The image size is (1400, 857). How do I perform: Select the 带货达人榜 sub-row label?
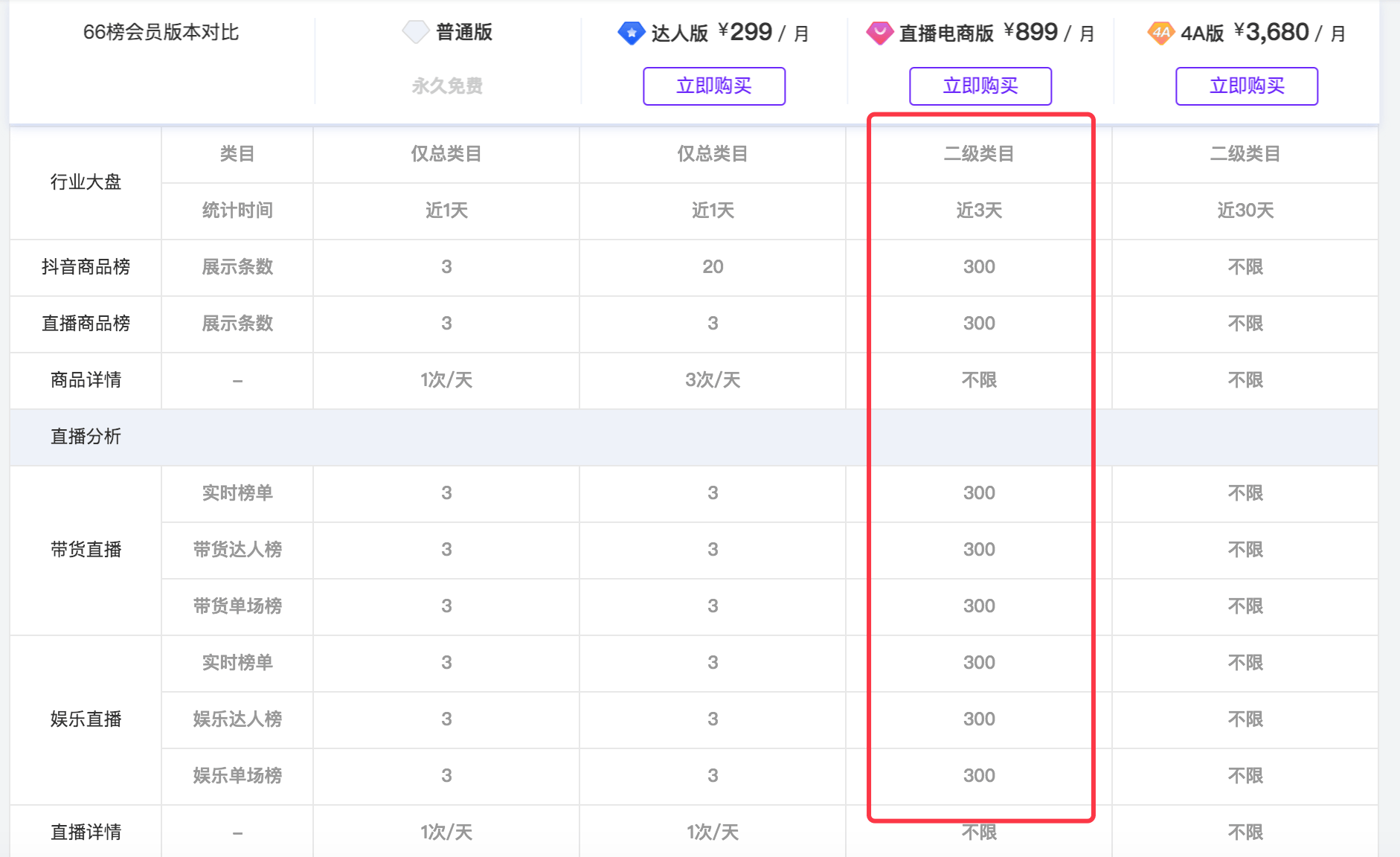[237, 550]
